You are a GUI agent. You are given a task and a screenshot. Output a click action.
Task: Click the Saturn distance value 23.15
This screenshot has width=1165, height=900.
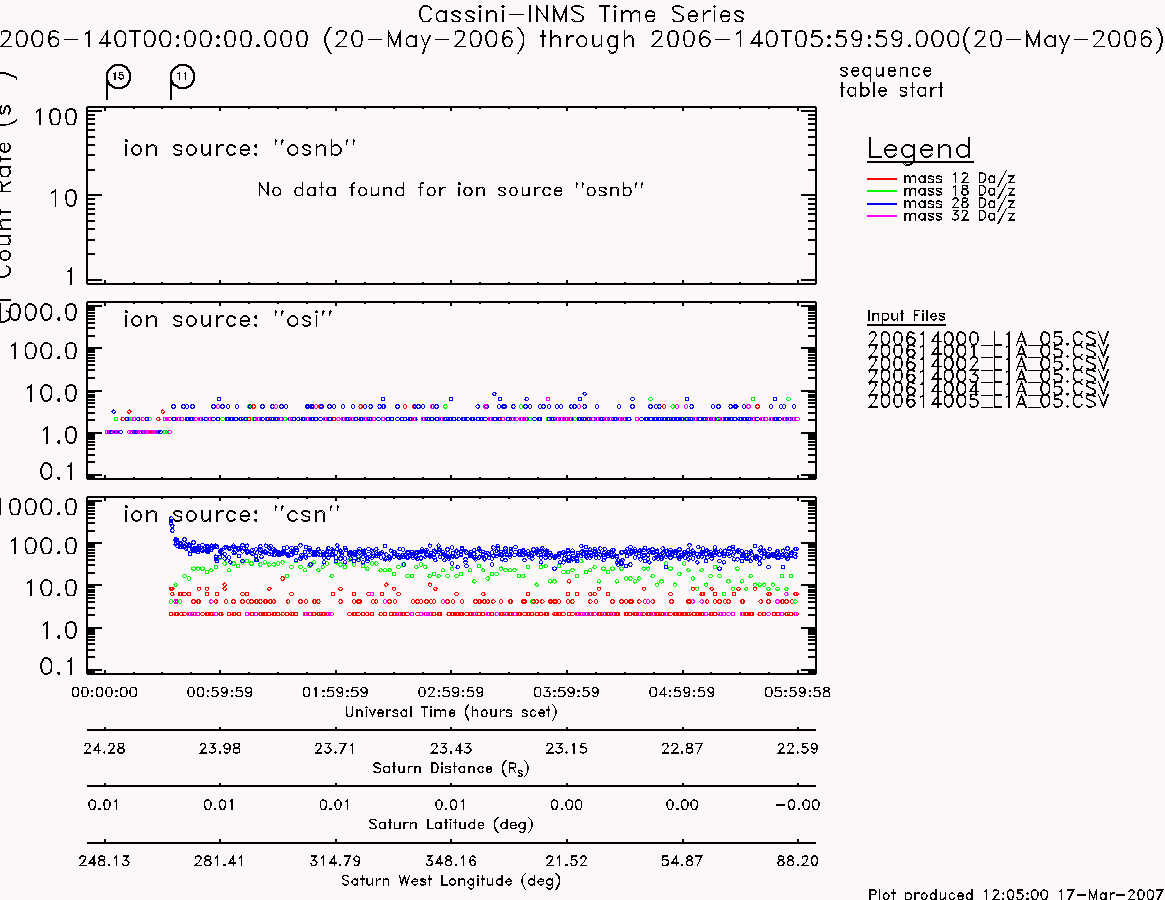click(x=566, y=748)
